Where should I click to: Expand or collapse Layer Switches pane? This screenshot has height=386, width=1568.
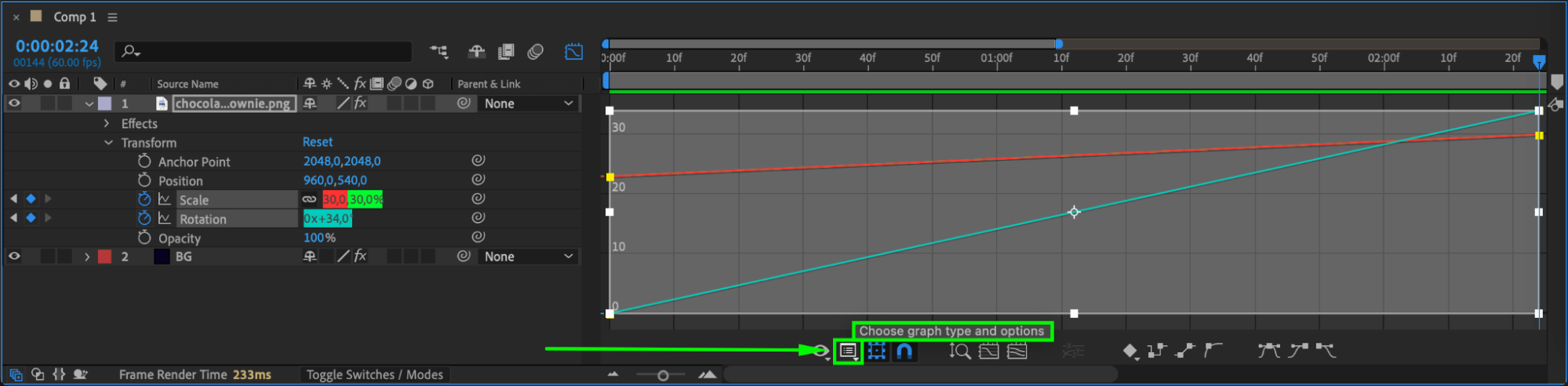point(16,375)
